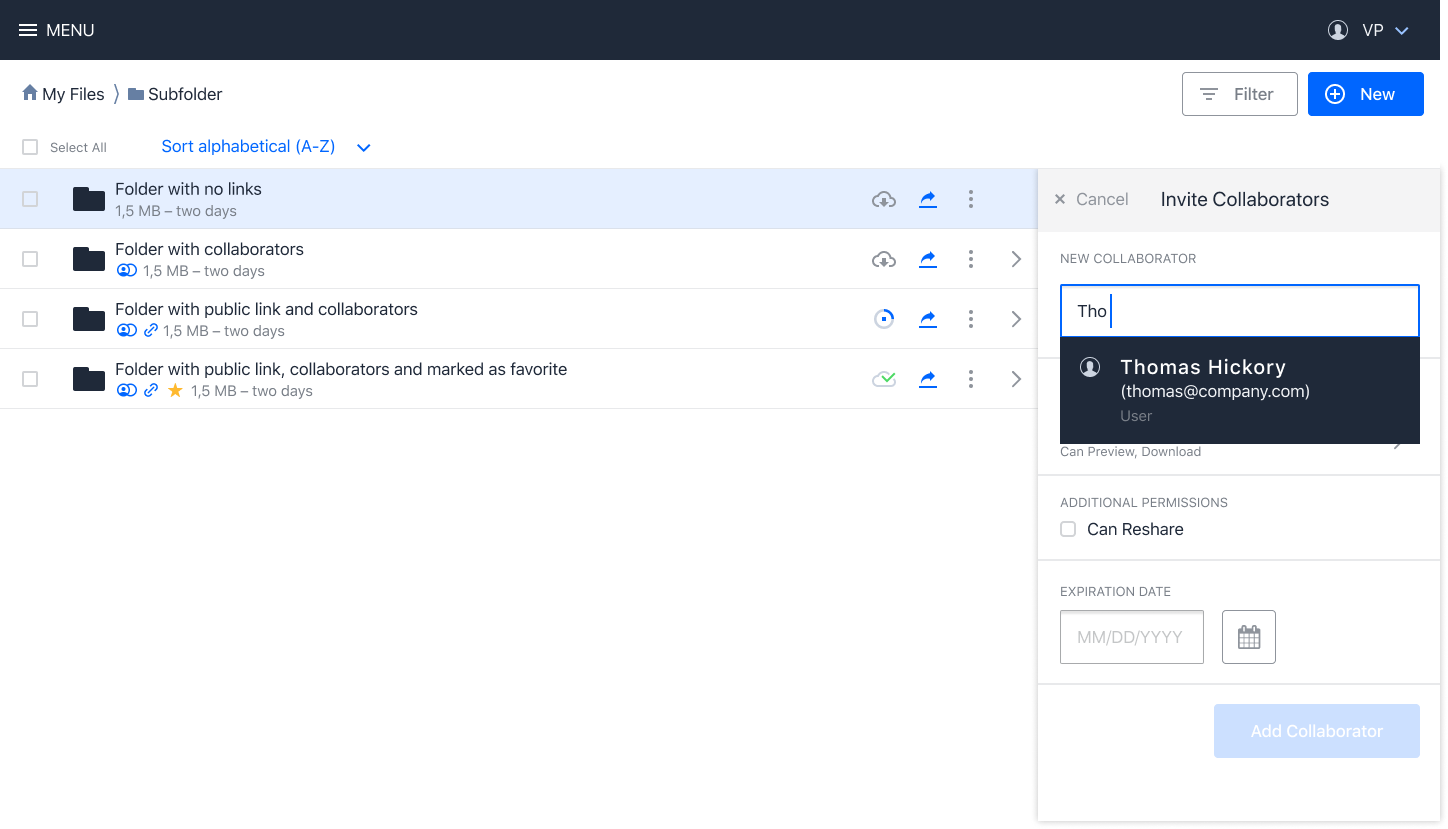Click the New Collaborator input field
This screenshot has height=829, width=1448.
pyautogui.click(x=1239, y=311)
